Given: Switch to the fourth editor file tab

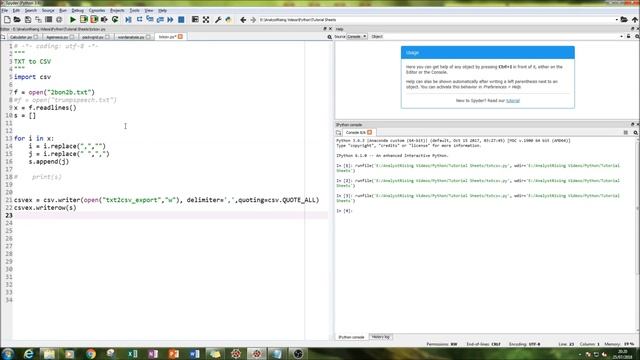Looking at the screenshot, I should pos(133,37).
